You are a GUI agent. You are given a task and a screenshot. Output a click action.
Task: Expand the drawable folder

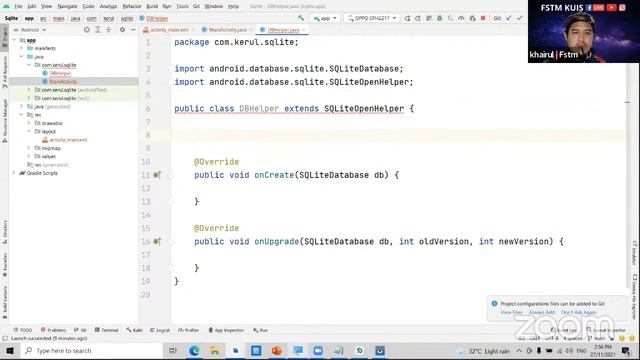click(x=29, y=123)
